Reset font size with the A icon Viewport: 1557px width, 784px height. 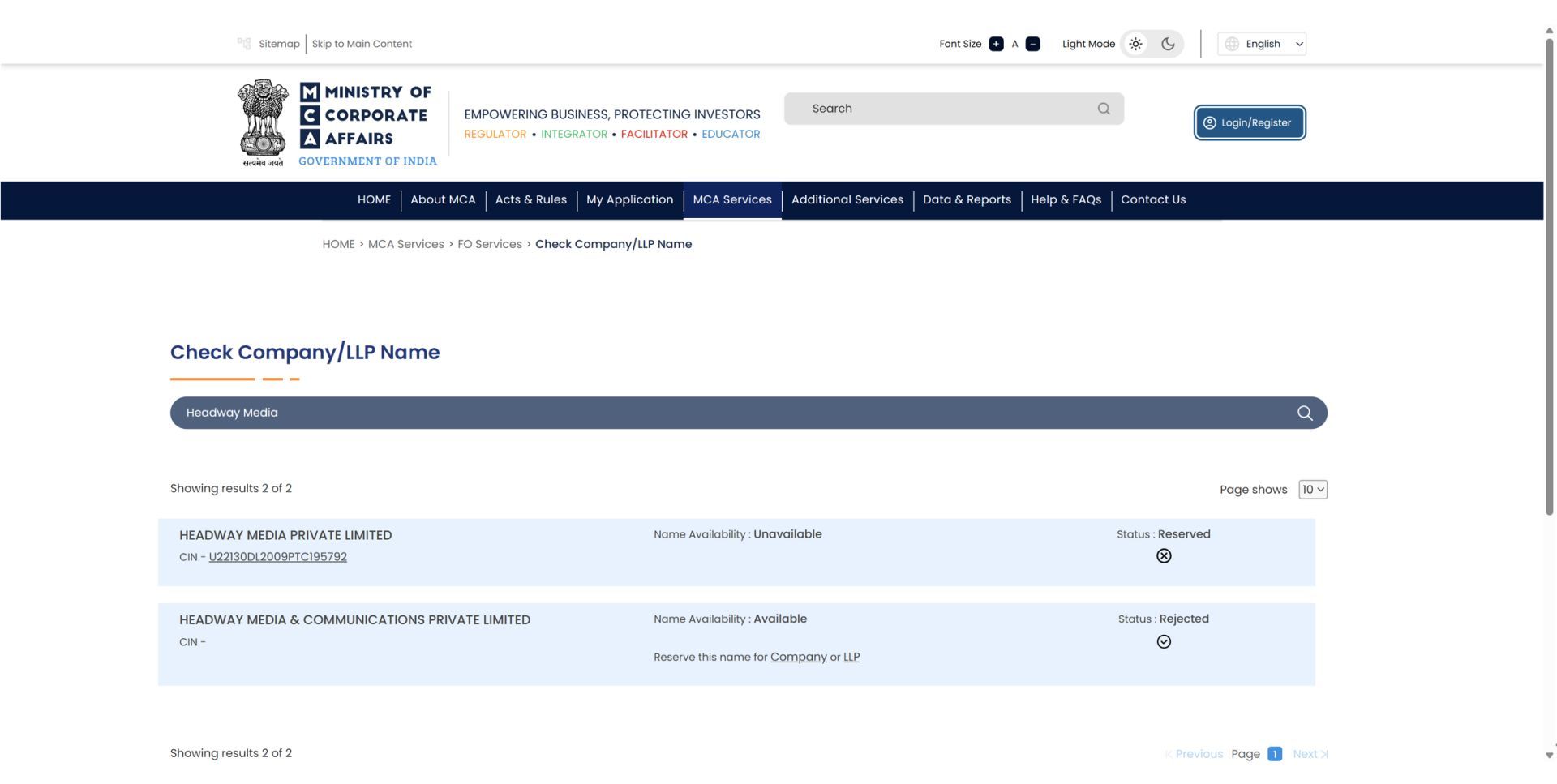click(x=1014, y=44)
